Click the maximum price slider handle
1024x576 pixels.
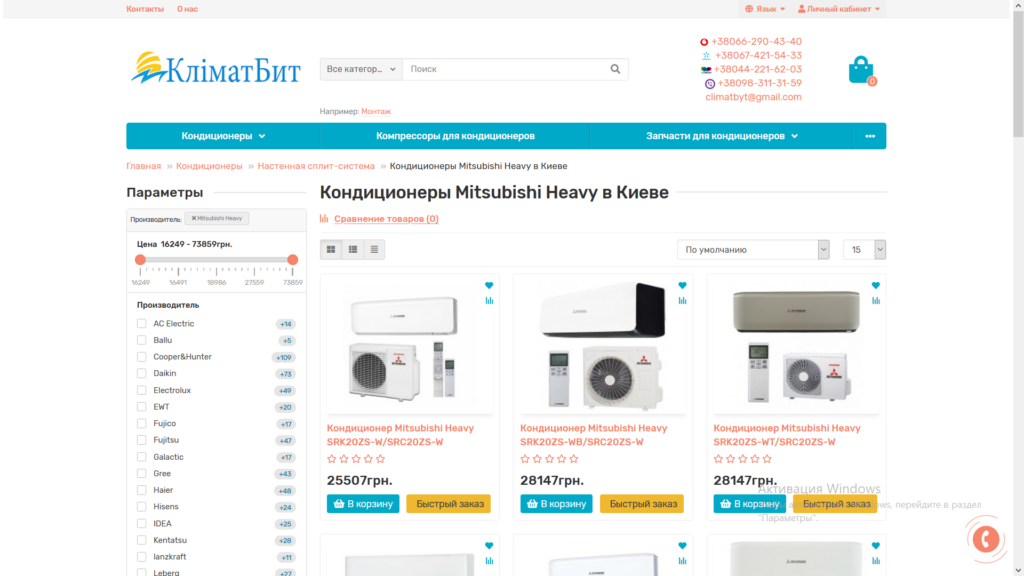pos(293,260)
